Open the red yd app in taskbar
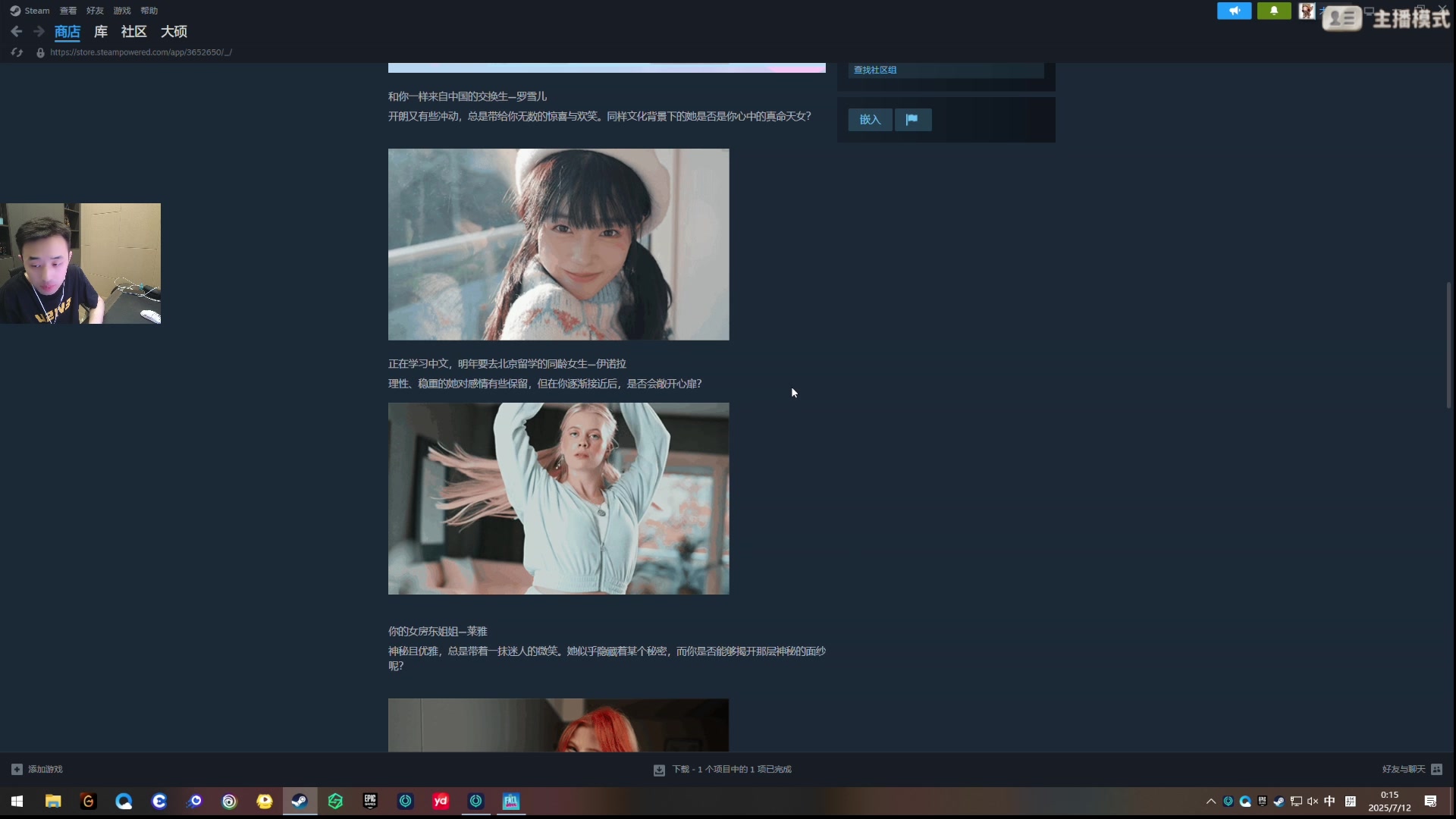Image resolution: width=1456 pixels, height=819 pixels. [x=441, y=801]
